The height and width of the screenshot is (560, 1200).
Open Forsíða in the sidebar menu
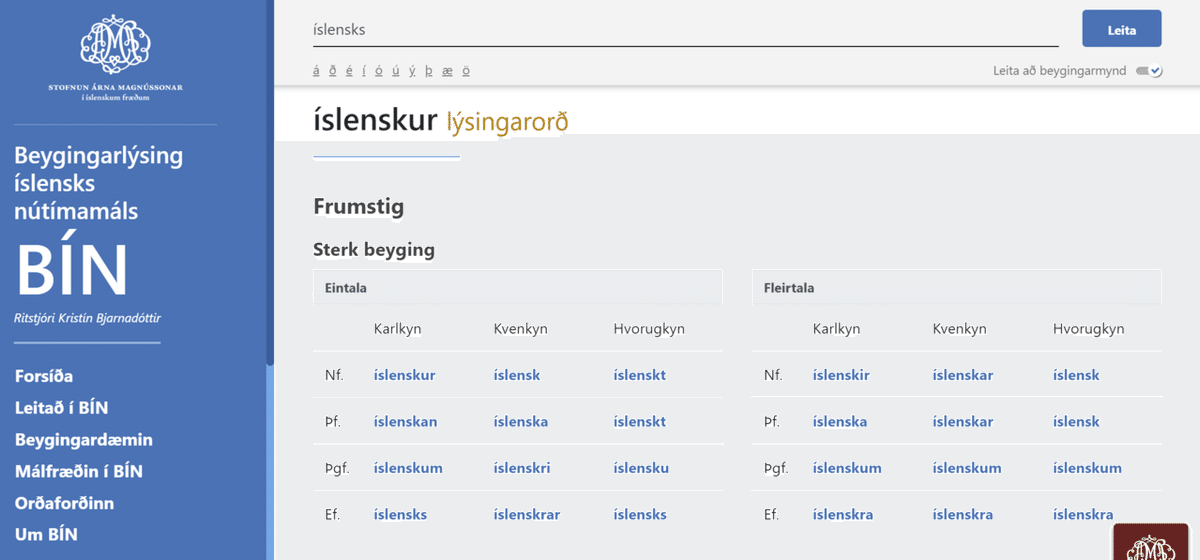(x=44, y=376)
